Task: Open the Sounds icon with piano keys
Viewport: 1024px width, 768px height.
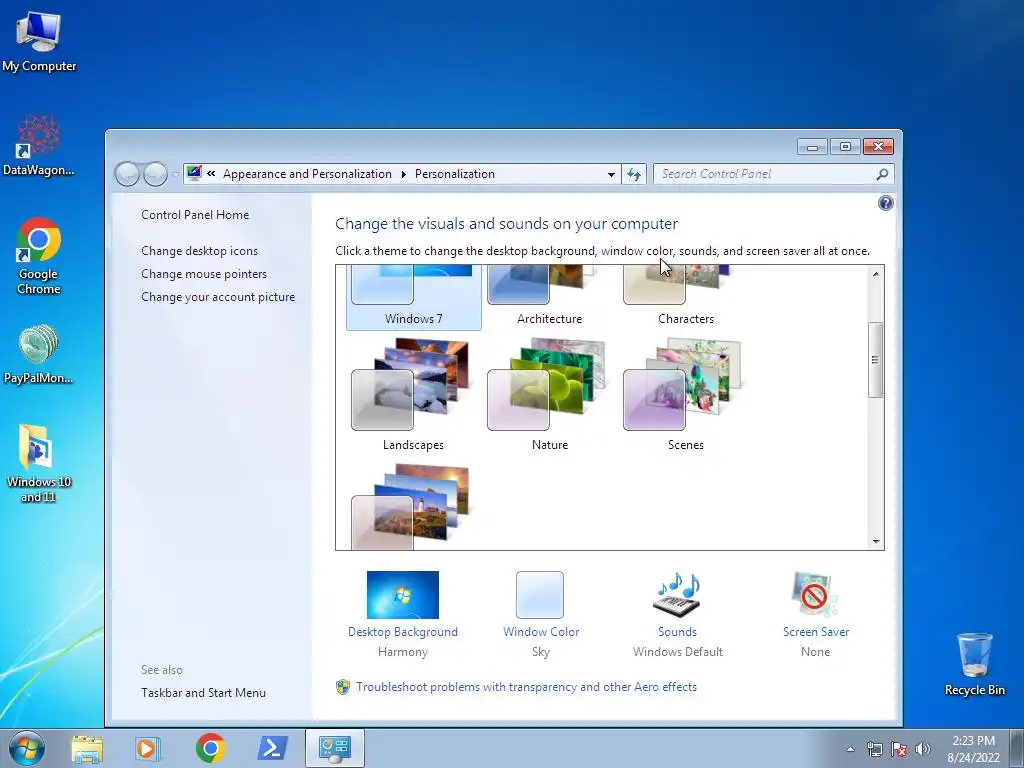Action: click(x=677, y=595)
